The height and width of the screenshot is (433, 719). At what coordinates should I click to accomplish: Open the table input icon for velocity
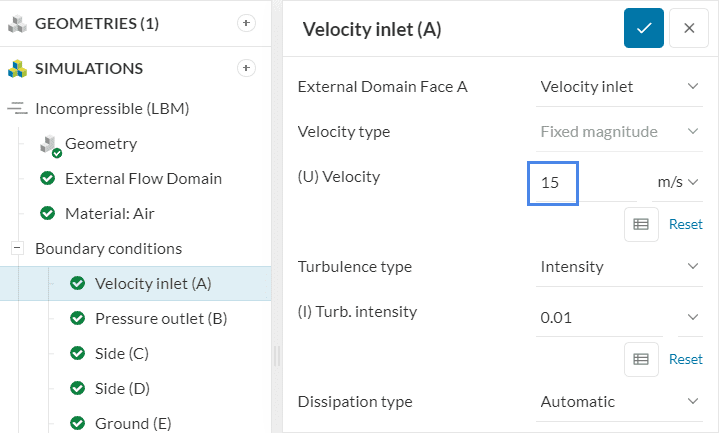point(641,224)
